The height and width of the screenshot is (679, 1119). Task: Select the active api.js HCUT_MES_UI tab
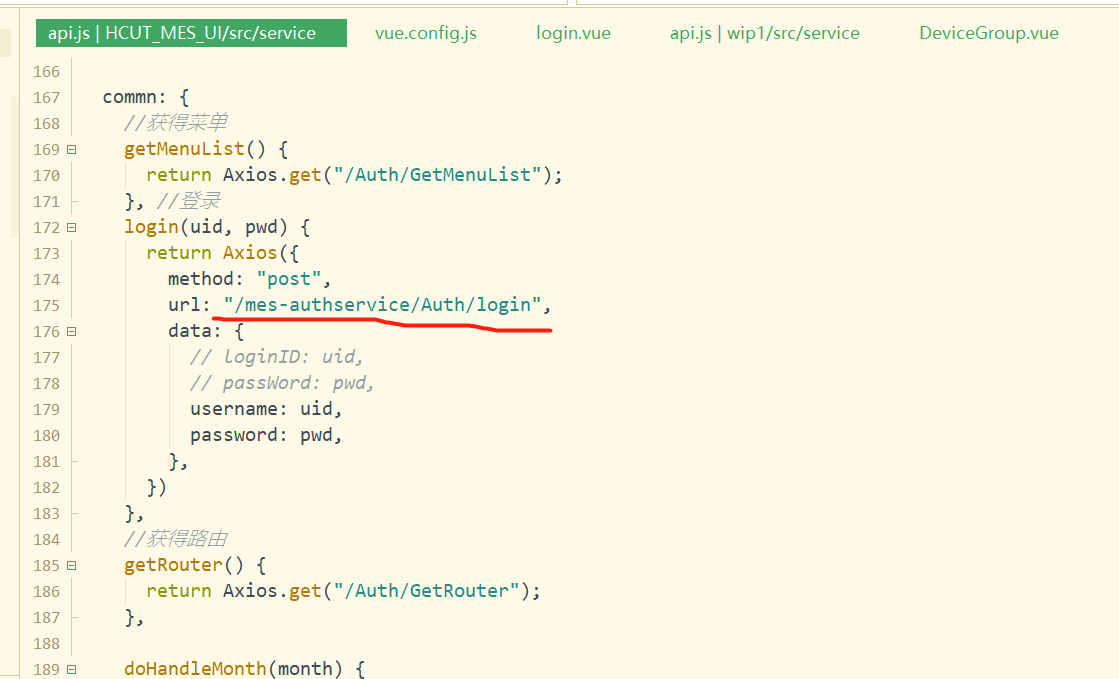coord(191,33)
